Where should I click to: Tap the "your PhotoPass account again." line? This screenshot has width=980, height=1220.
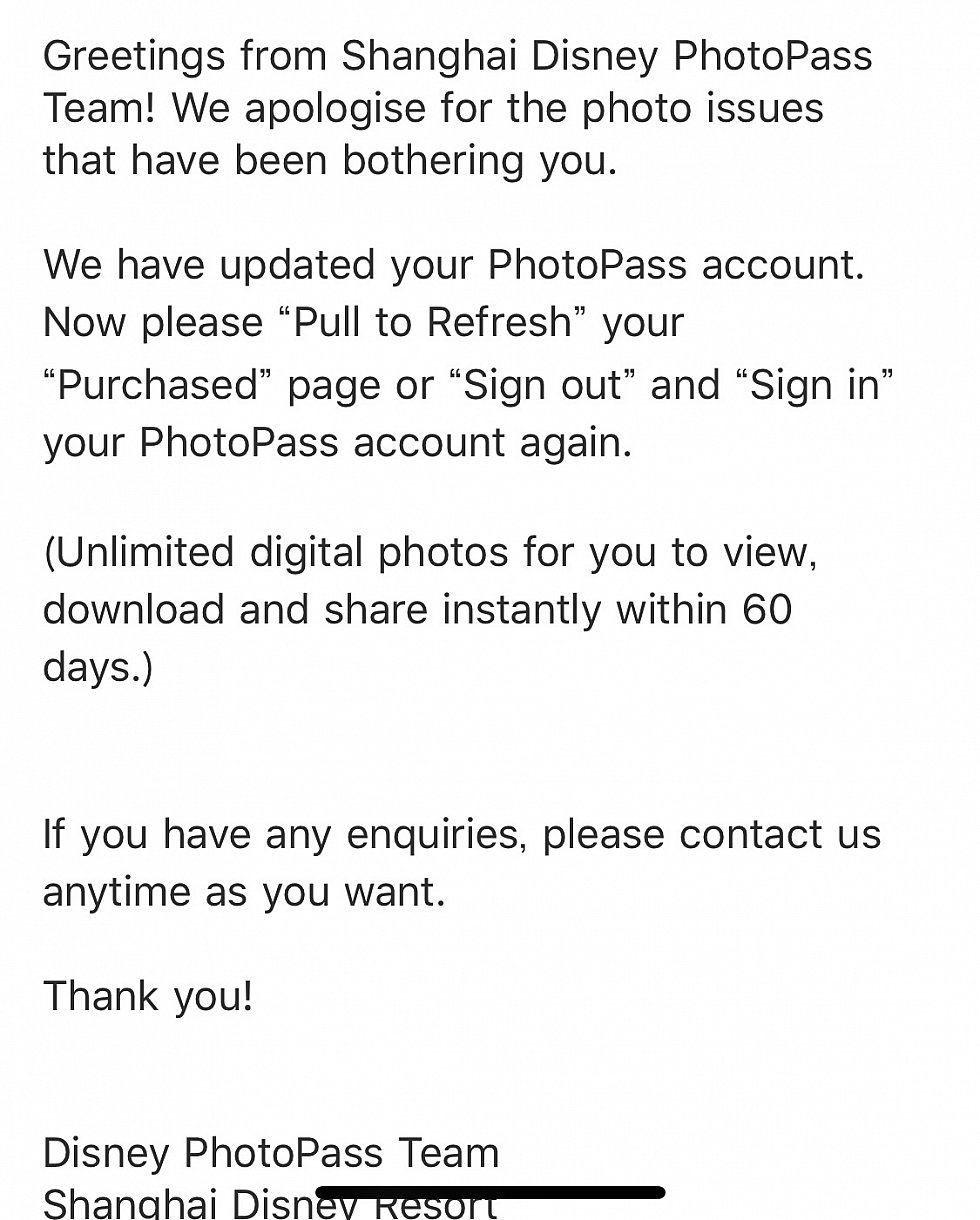(338, 443)
